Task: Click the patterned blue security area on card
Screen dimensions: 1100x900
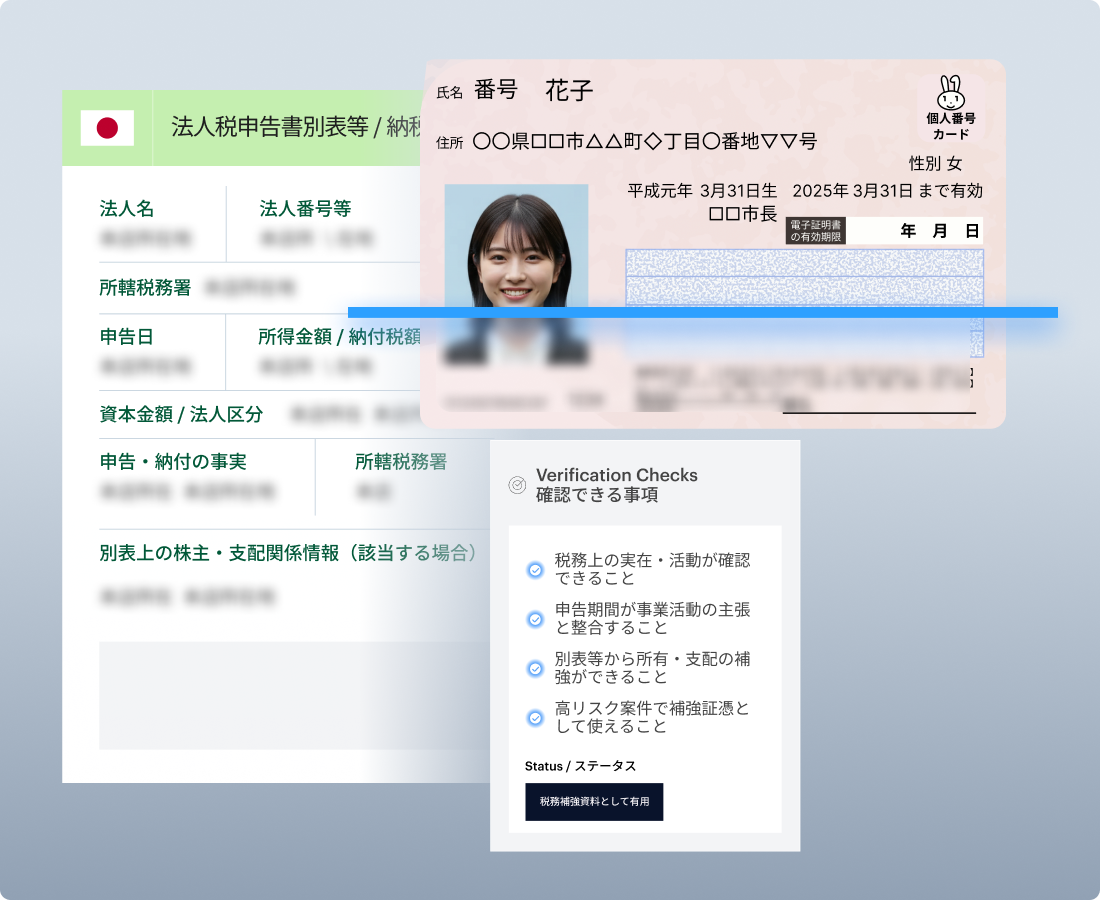Action: pos(804,277)
